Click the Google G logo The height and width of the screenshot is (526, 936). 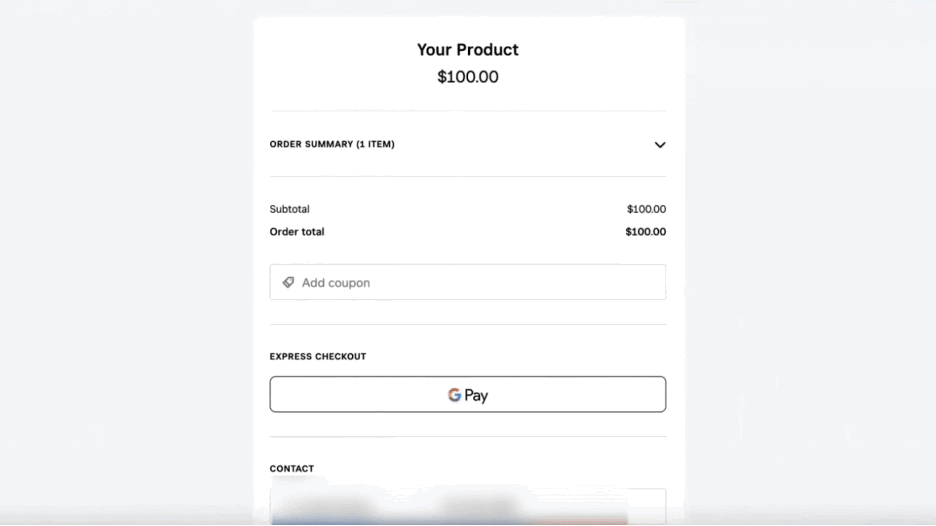pyautogui.click(x=454, y=395)
